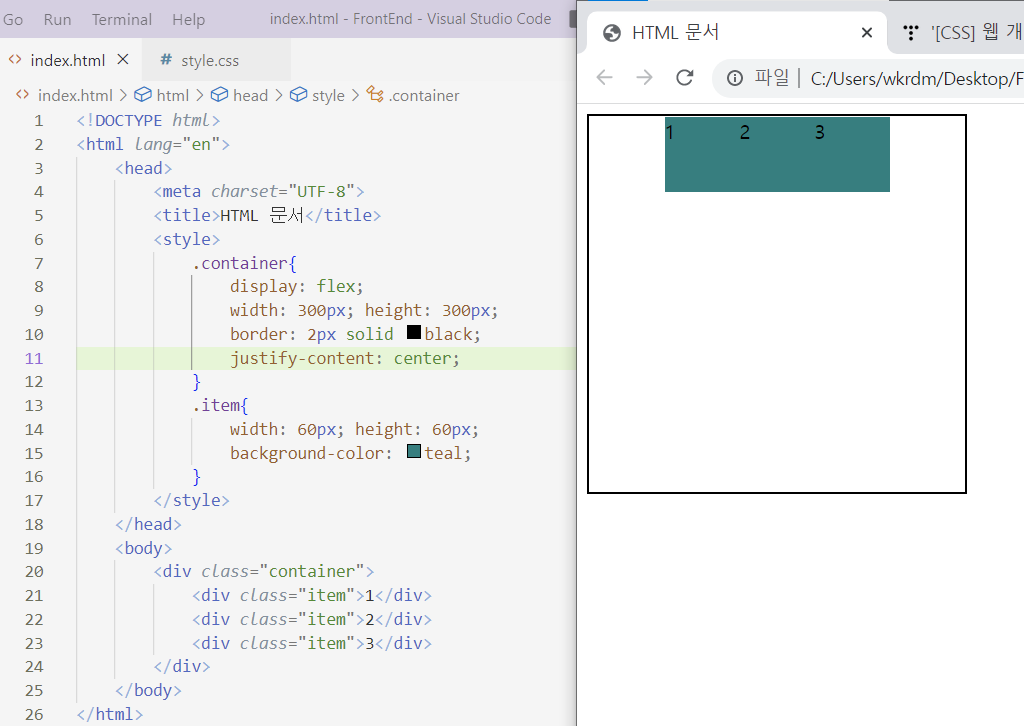This screenshot has height=726, width=1024.
Task: Click the site info icon beside 파일
Action: click(x=735, y=78)
